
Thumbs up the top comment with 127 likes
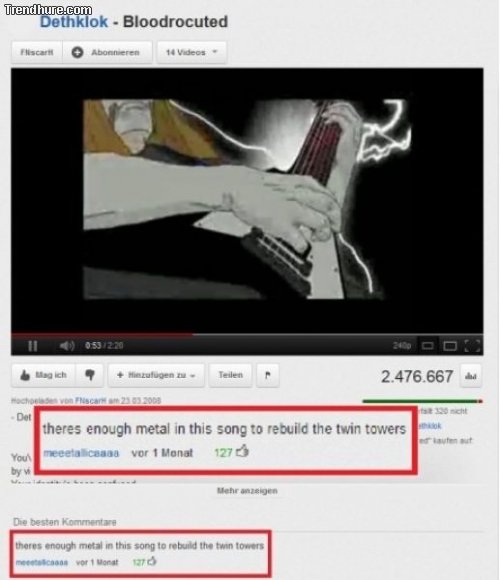[x=152, y=562]
